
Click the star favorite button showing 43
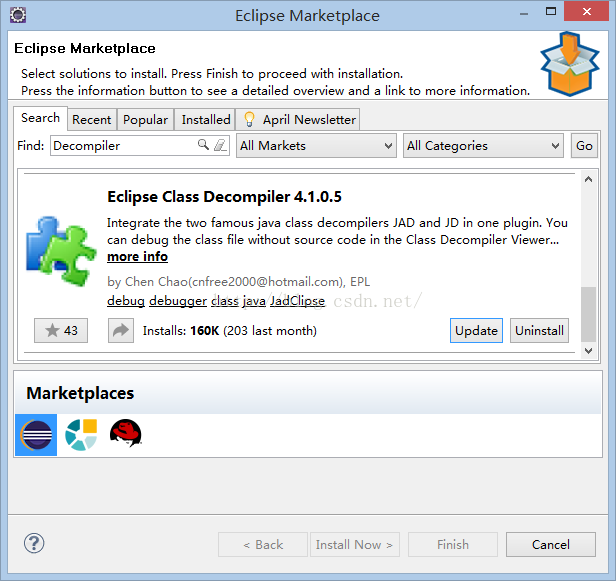pyautogui.click(x=61, y=330)
